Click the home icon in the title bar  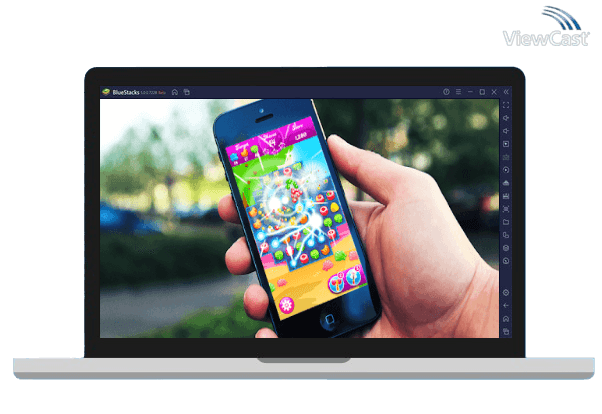click(175, 92)
